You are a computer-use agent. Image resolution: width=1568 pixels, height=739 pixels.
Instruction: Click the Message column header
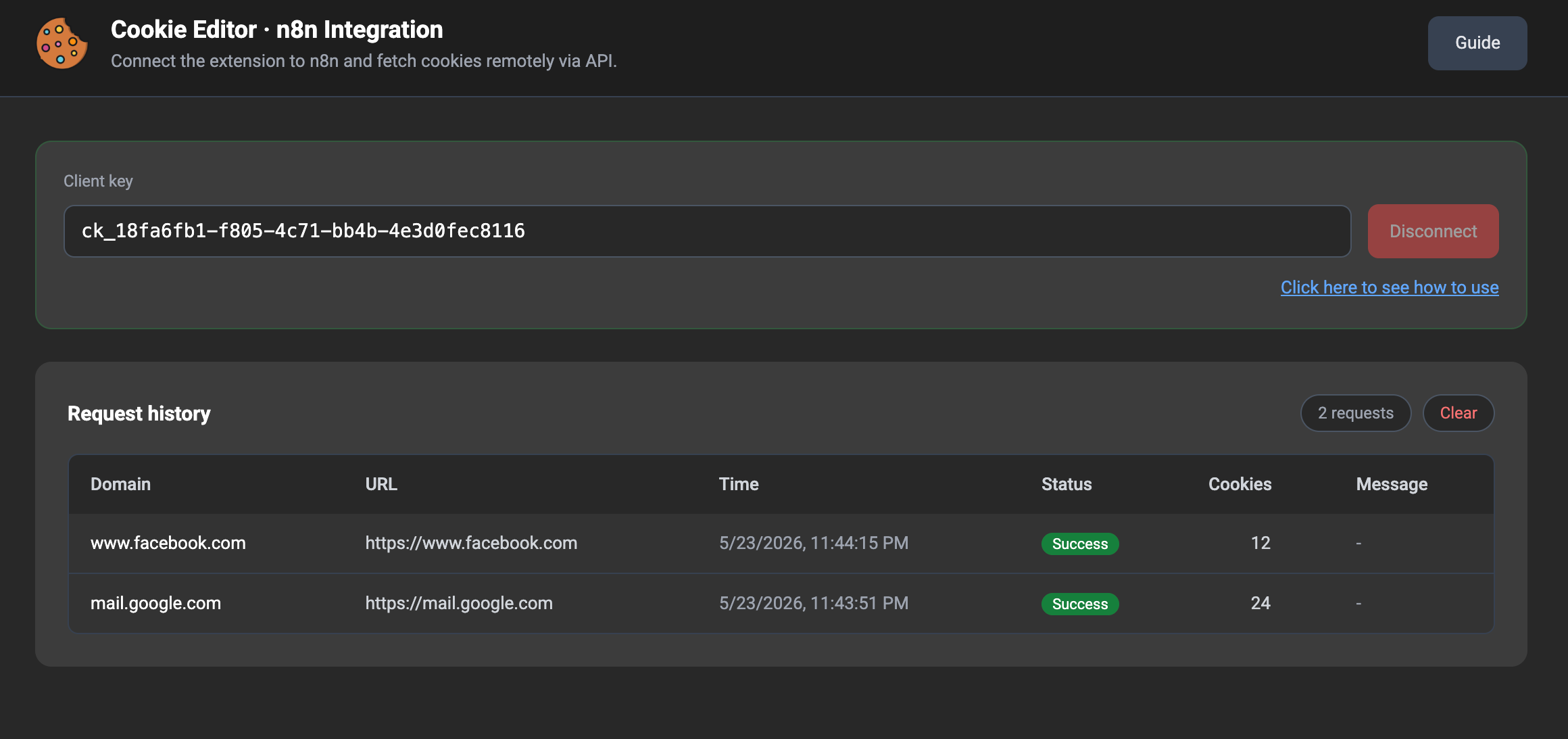[x=1392, y=484]
